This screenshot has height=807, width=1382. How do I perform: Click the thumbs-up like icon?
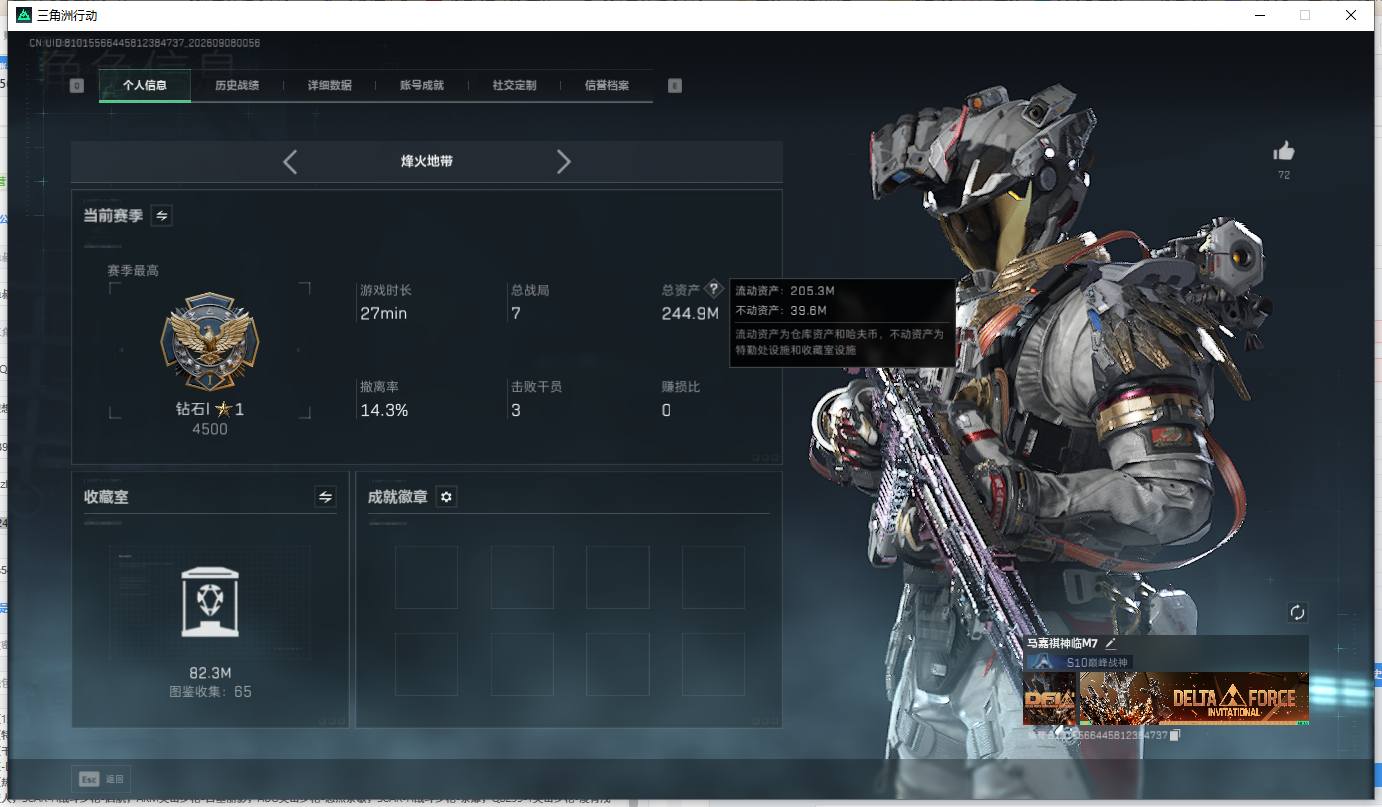pyautogui.click(x=1284, y=151)
